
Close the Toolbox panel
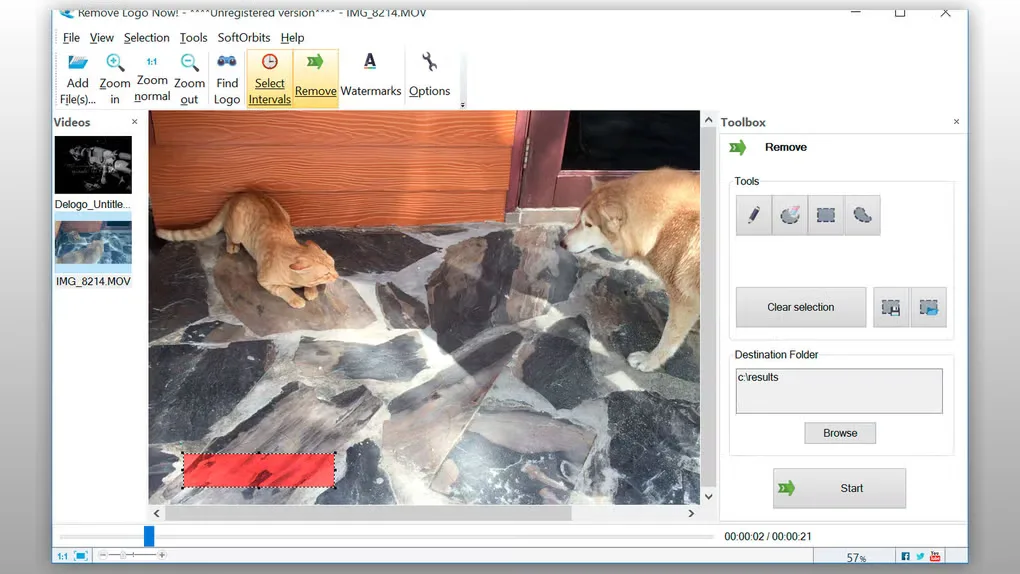[x=956, y=122]
